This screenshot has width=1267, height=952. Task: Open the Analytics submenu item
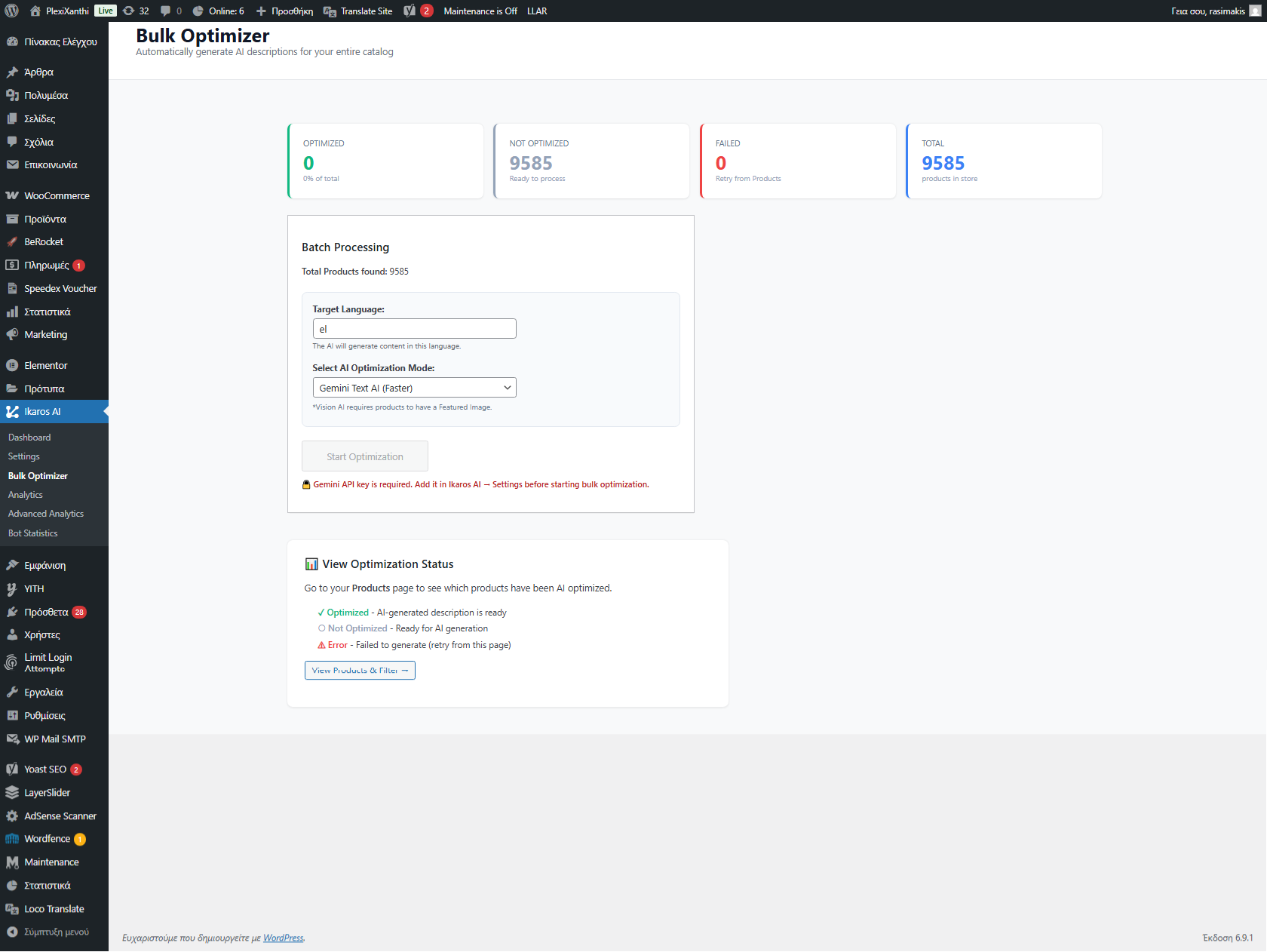pyautogui.click(x=26, y=495)
